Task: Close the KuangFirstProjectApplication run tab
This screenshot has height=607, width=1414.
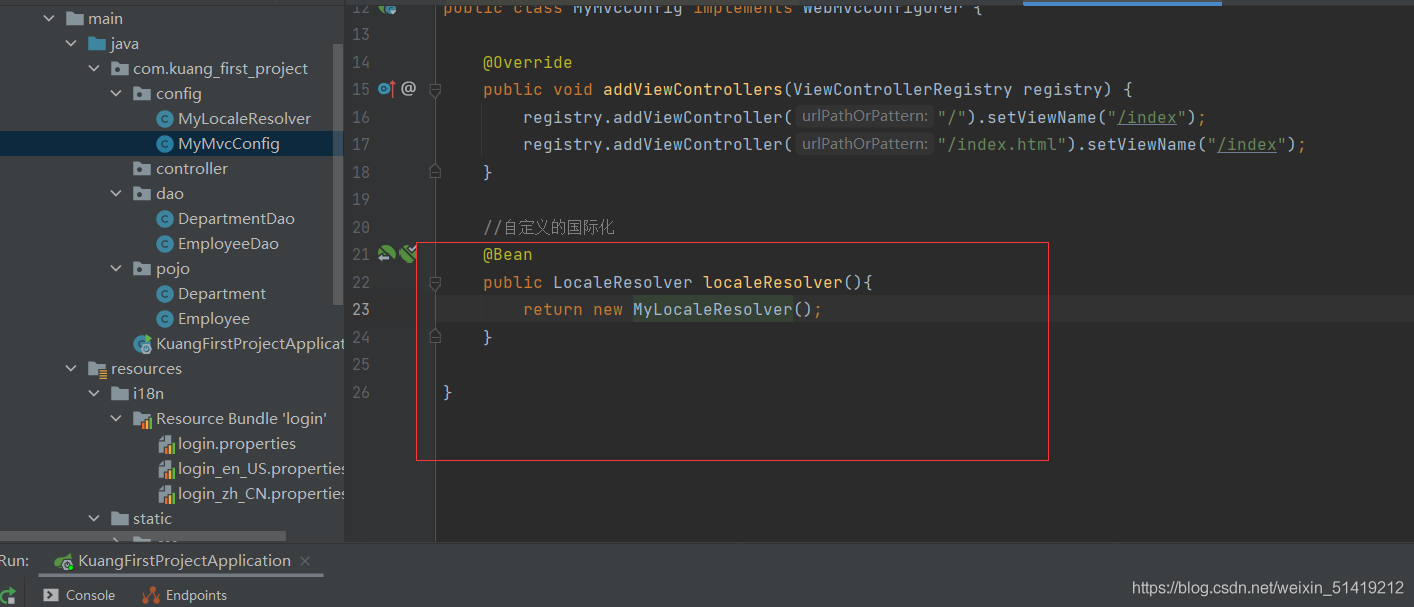Action: (305, 561)
